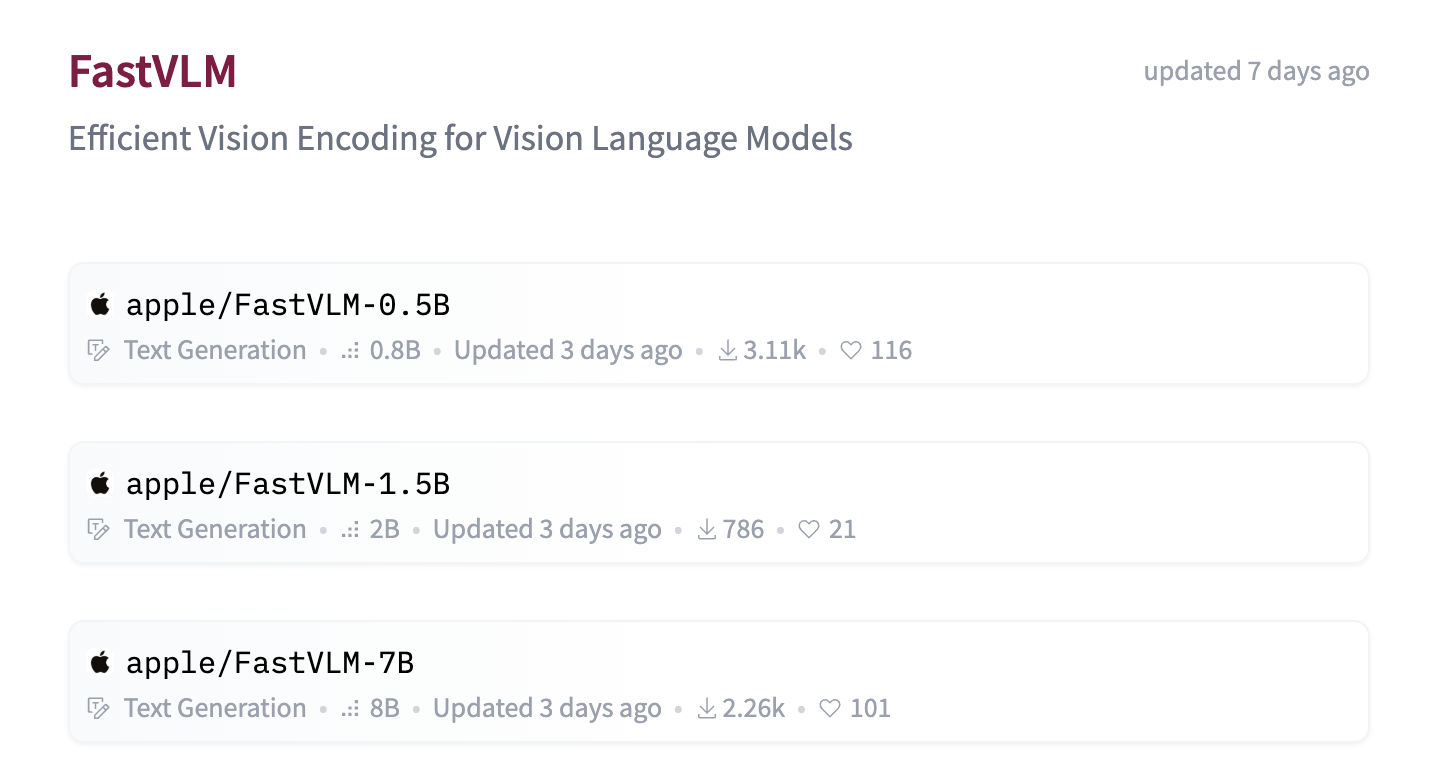This screenshot has width=1432, height=770.
Task: Click the download icon next to 3.11k
Action: click(728, 350)
